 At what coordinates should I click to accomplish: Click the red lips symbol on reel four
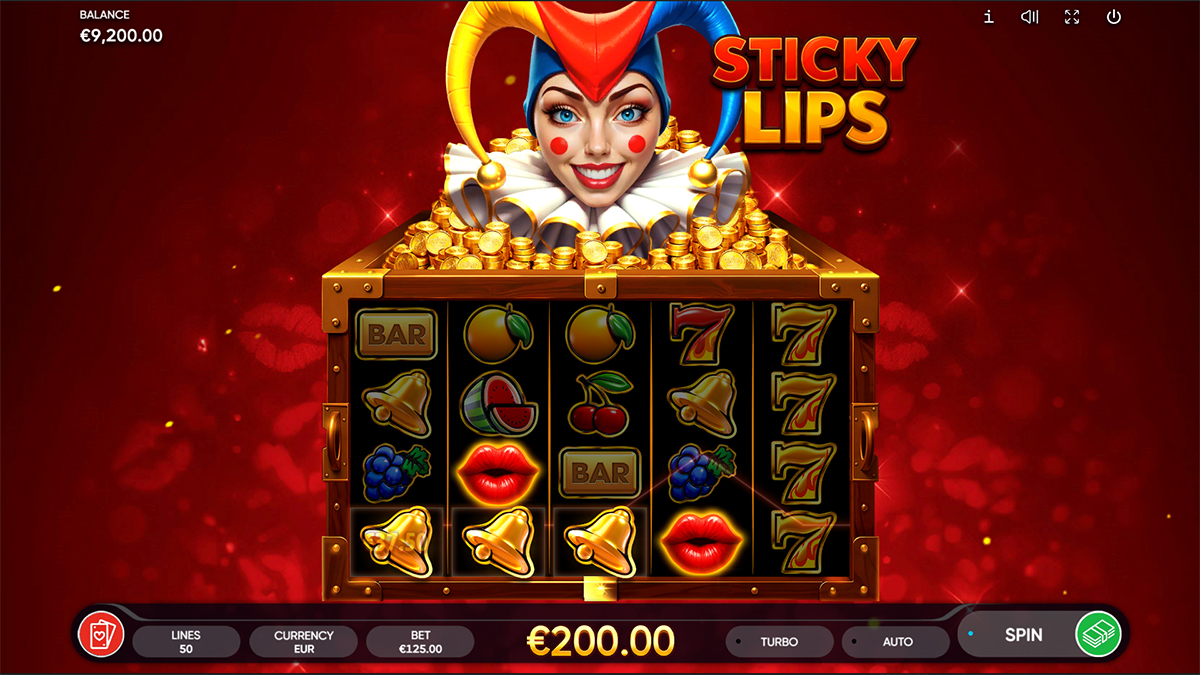pyautogui.click(x=702, y=541)
